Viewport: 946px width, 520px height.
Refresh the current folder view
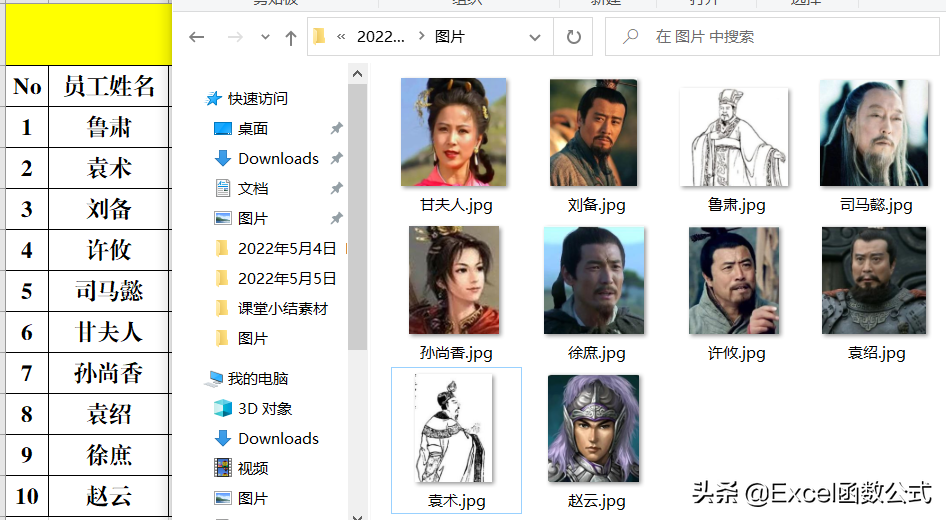point(574,37)
